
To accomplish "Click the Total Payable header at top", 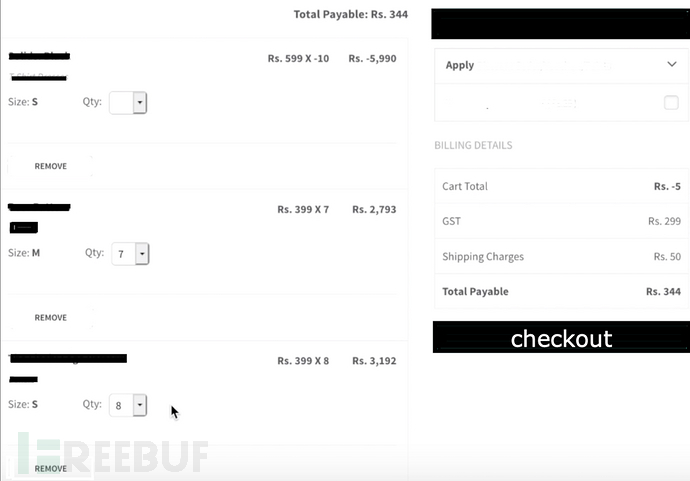I will (351, 15).
